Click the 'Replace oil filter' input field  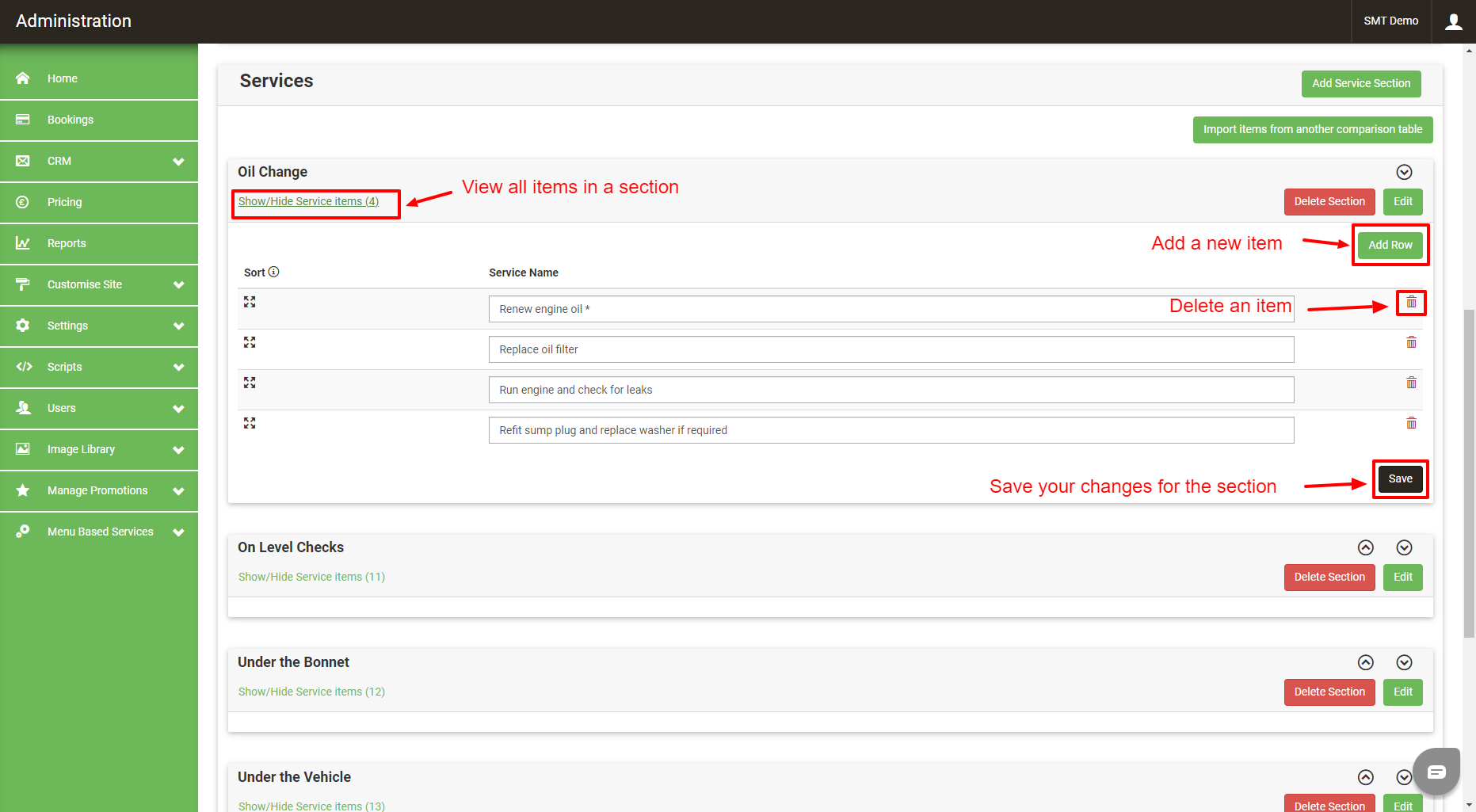891,349
